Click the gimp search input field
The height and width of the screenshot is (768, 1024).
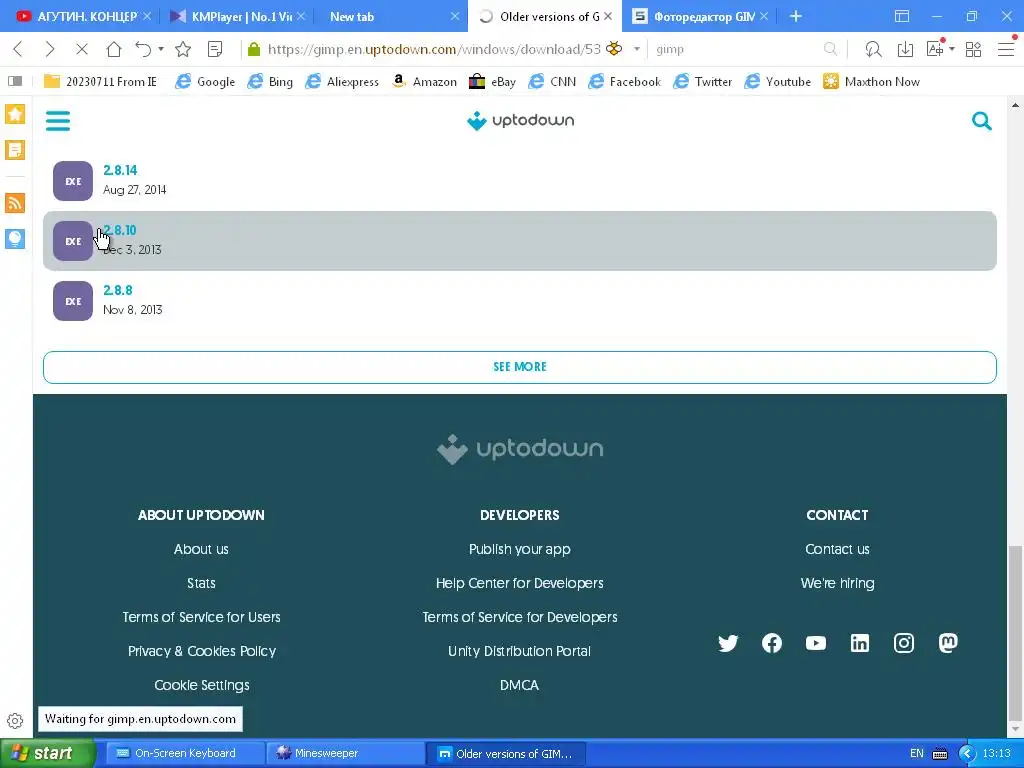point(737,49)
